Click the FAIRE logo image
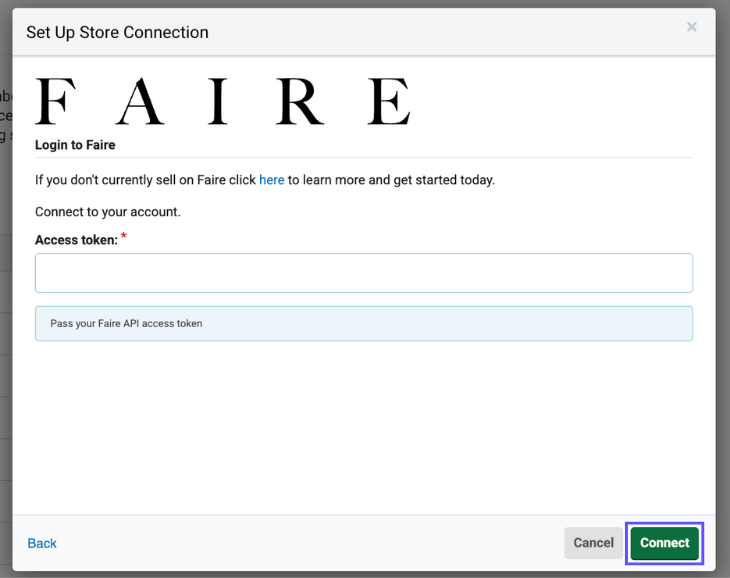The image size is (730, 578). (223, 101)
